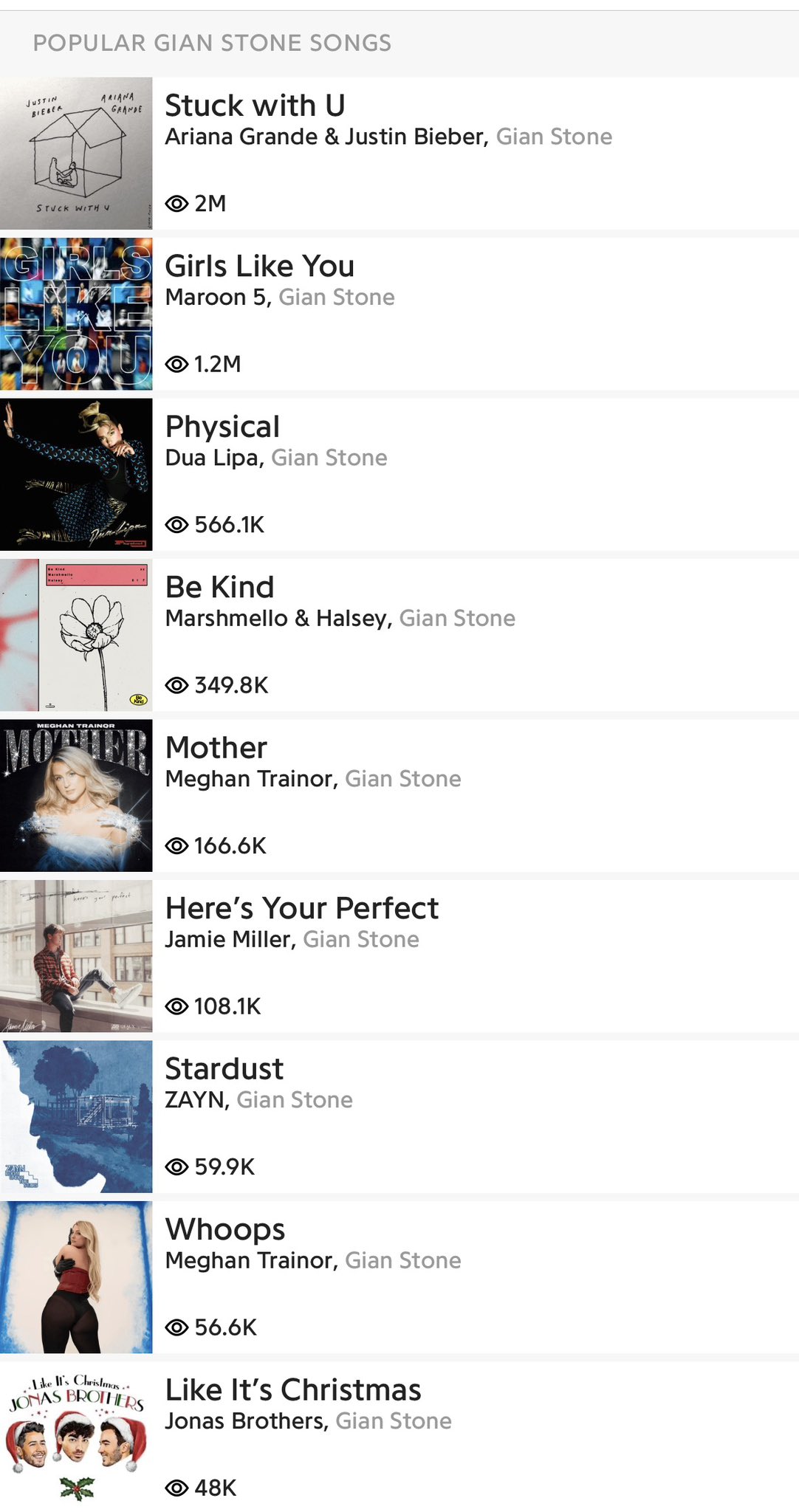The height and width of the screenshot is (1512, 799).
Task: Open the Girls Like You title link
Action: tap(259, 266)
